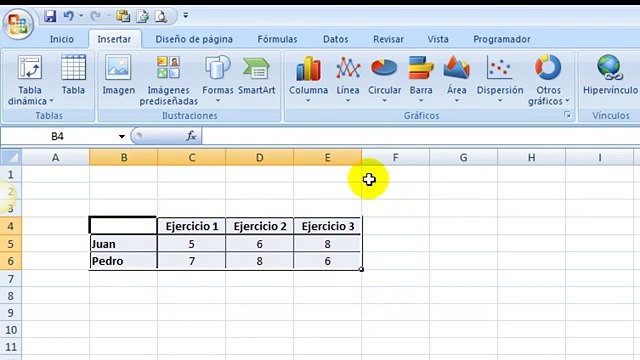Click Juan's Ejercicio 1 score 5

point(191,244)
